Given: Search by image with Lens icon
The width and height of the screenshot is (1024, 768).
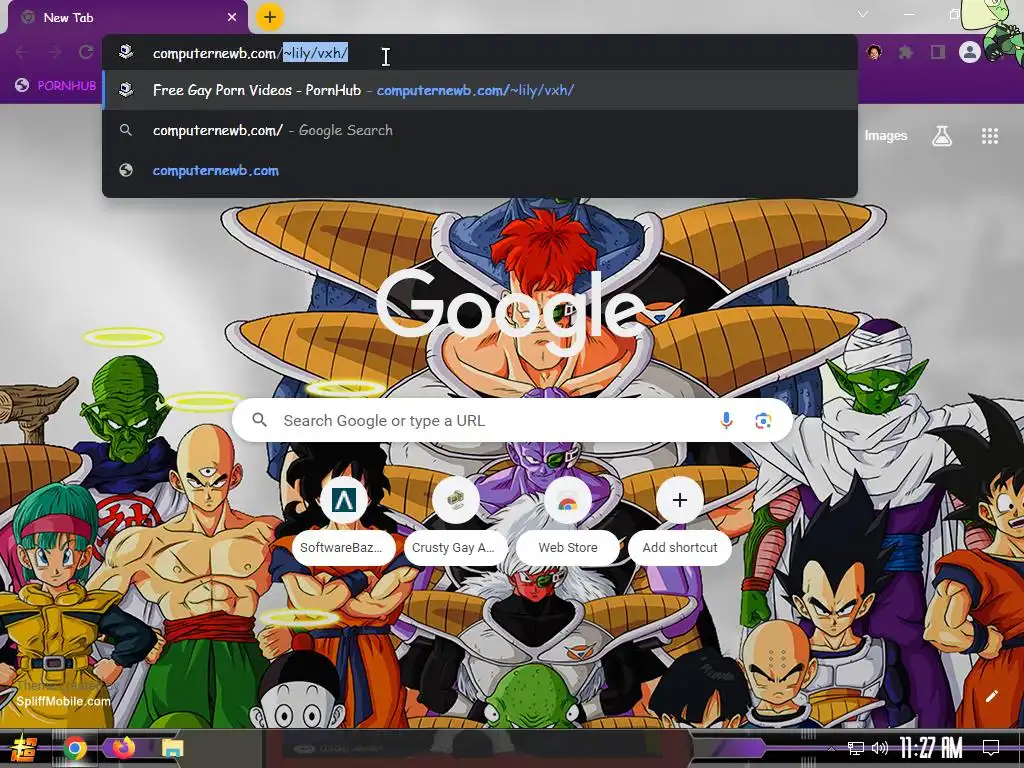Looking at the screenshot, I should pos(763,421).
